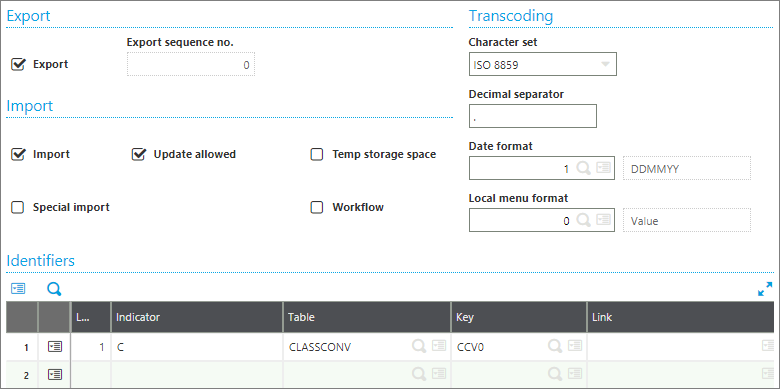Viewport: 780px width, 389px height.
Task: Click the Export sequence no. field
Action: 191,64
